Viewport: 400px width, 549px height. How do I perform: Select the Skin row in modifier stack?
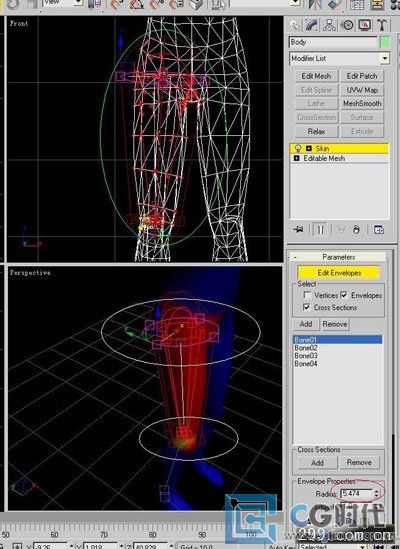339,148
